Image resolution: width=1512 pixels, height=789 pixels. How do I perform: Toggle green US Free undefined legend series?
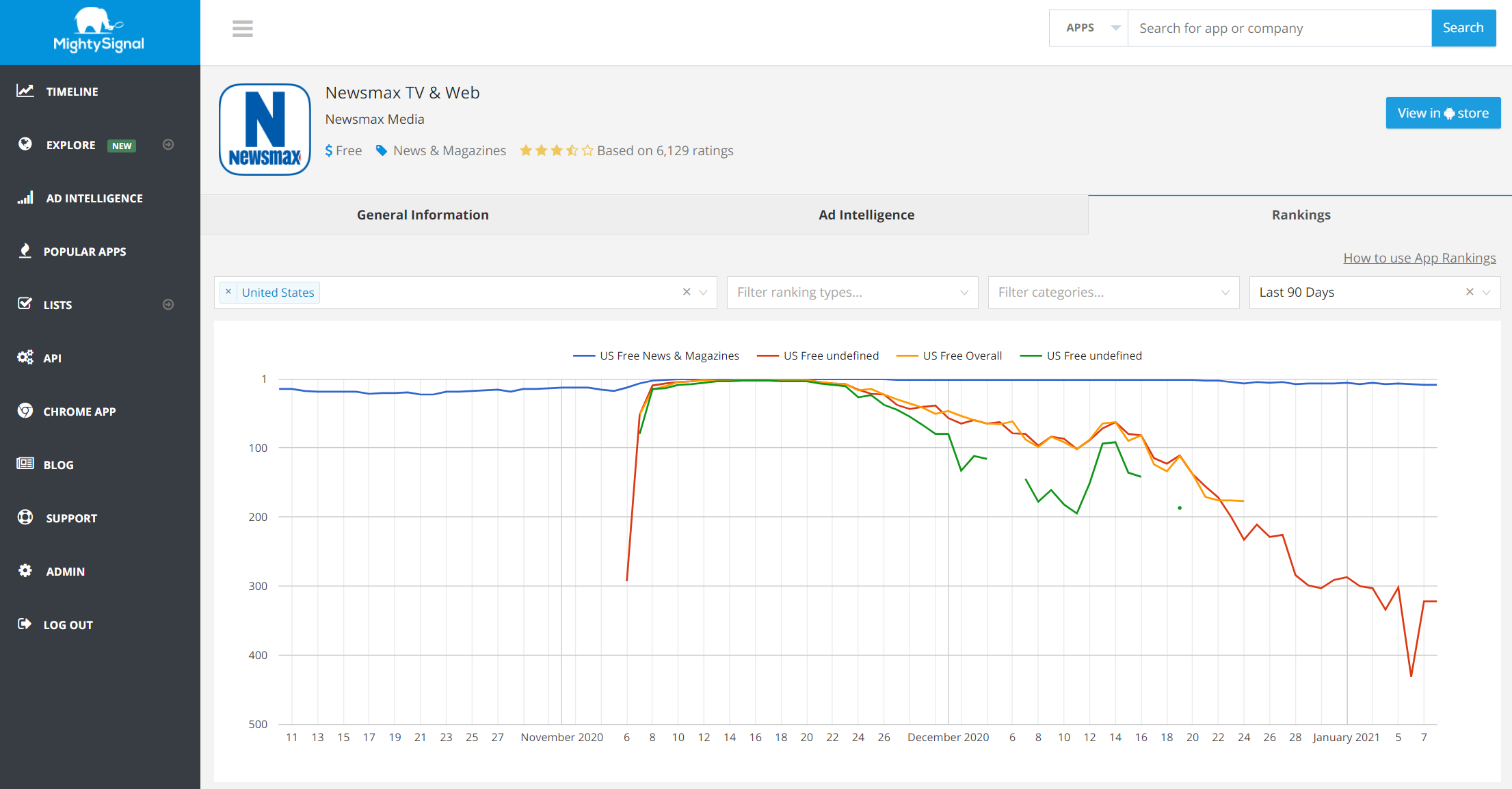click(x=1080, y=356)
